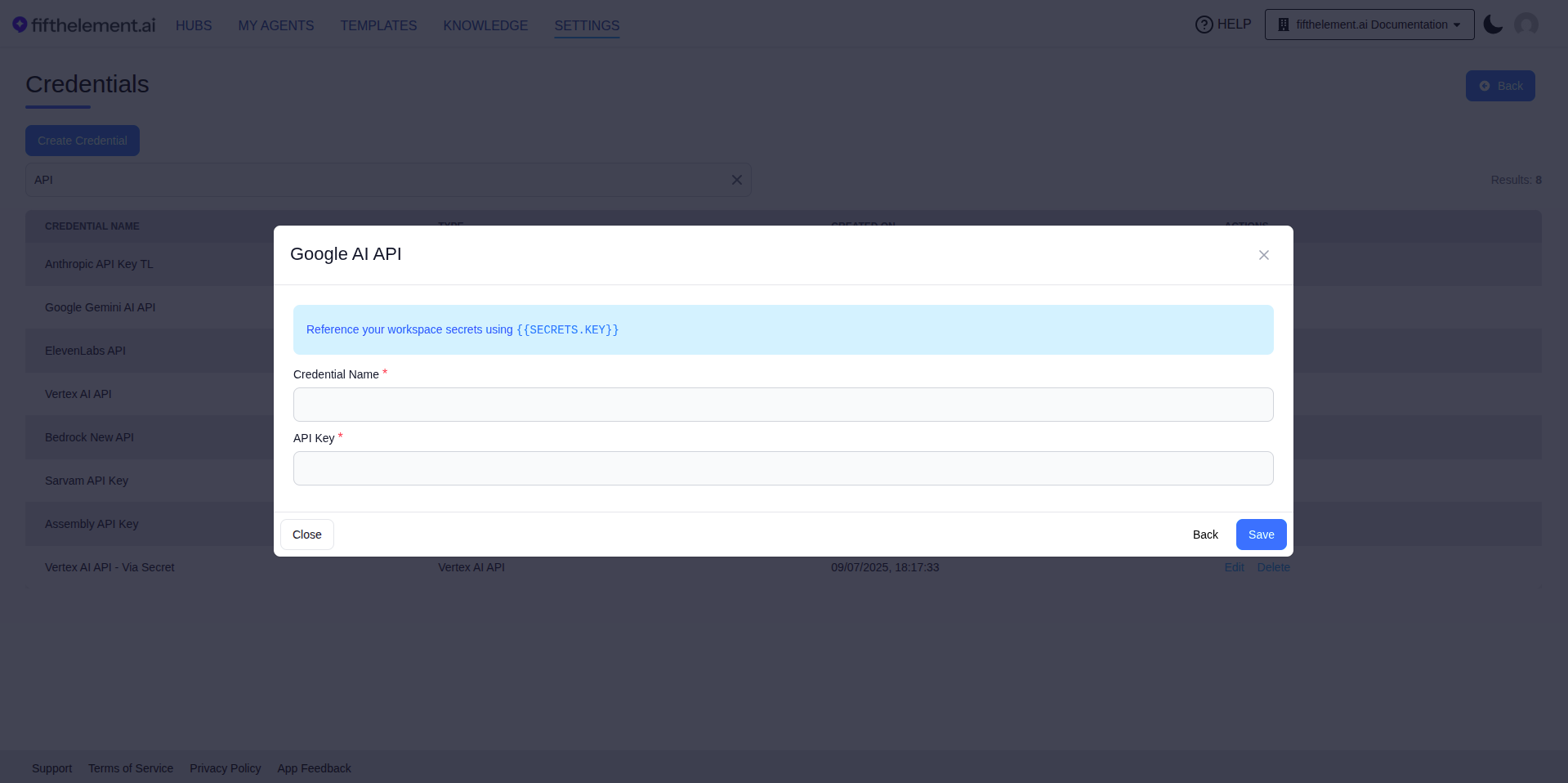
Task: Open My Agents menu
Action: point(276,25)
